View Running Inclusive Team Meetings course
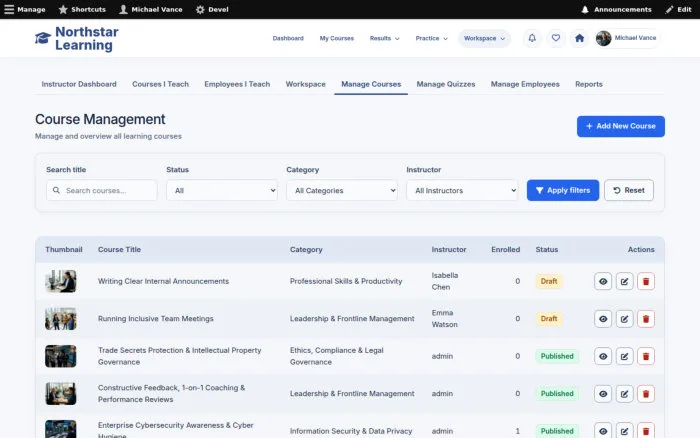Image resolution: width=700 pixels, height=438 pixels. point(603,319)
